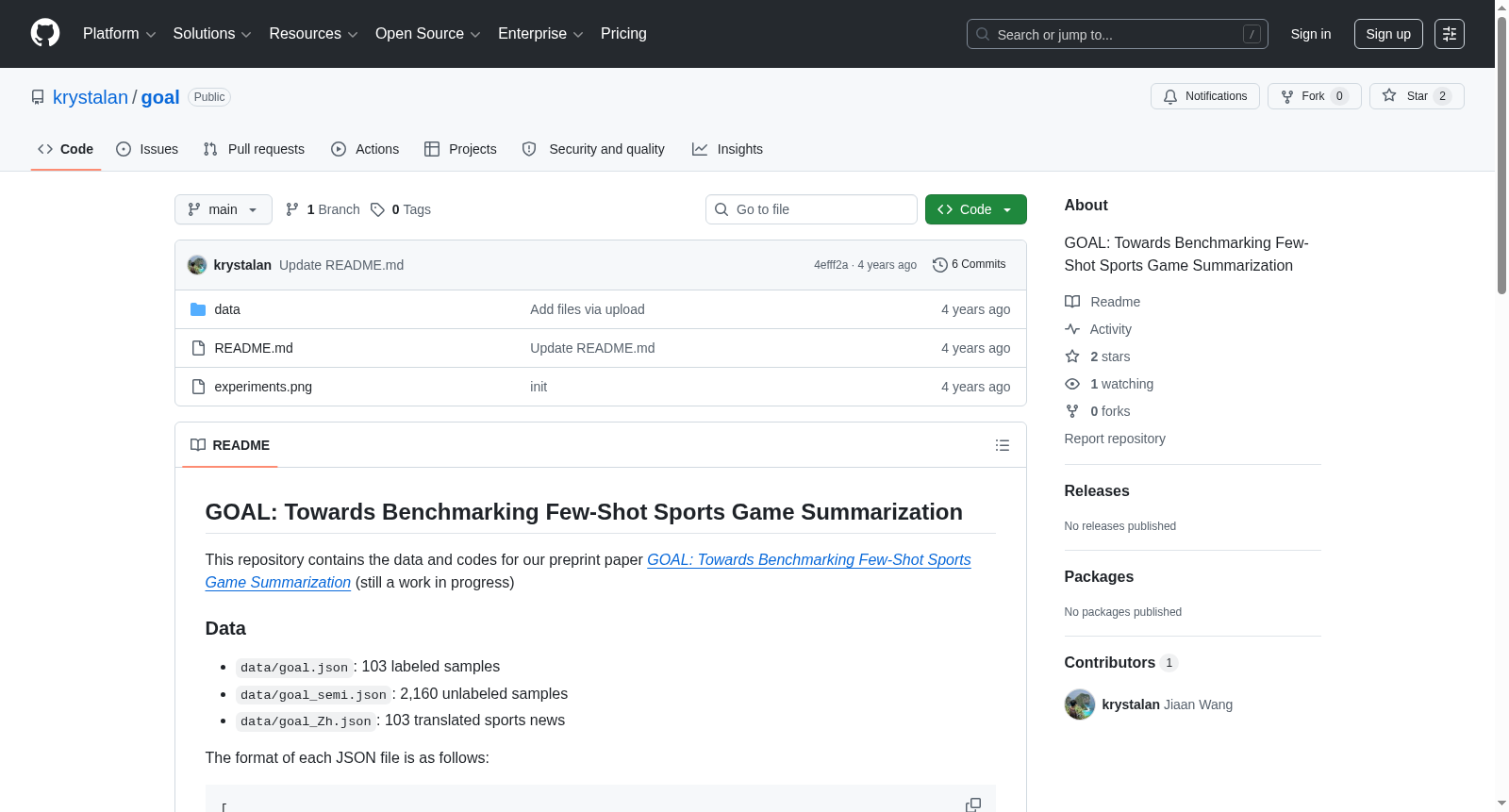Click the book icon next to Readme
Viewport: 1509px width, 812px height.
click(x=1072, y=302)
